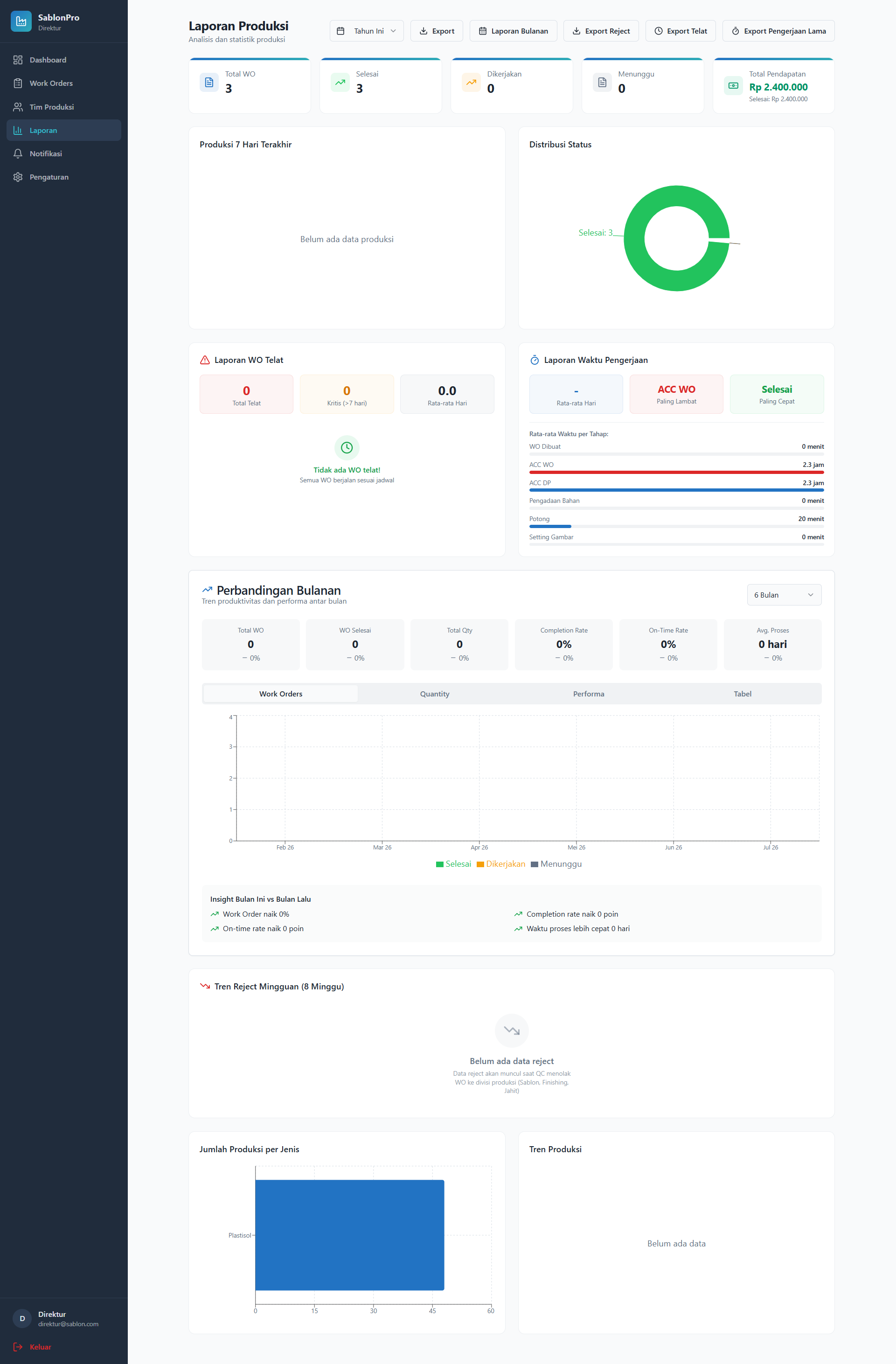Click the Dikerjakan orange trend icon

coord(472,82)
